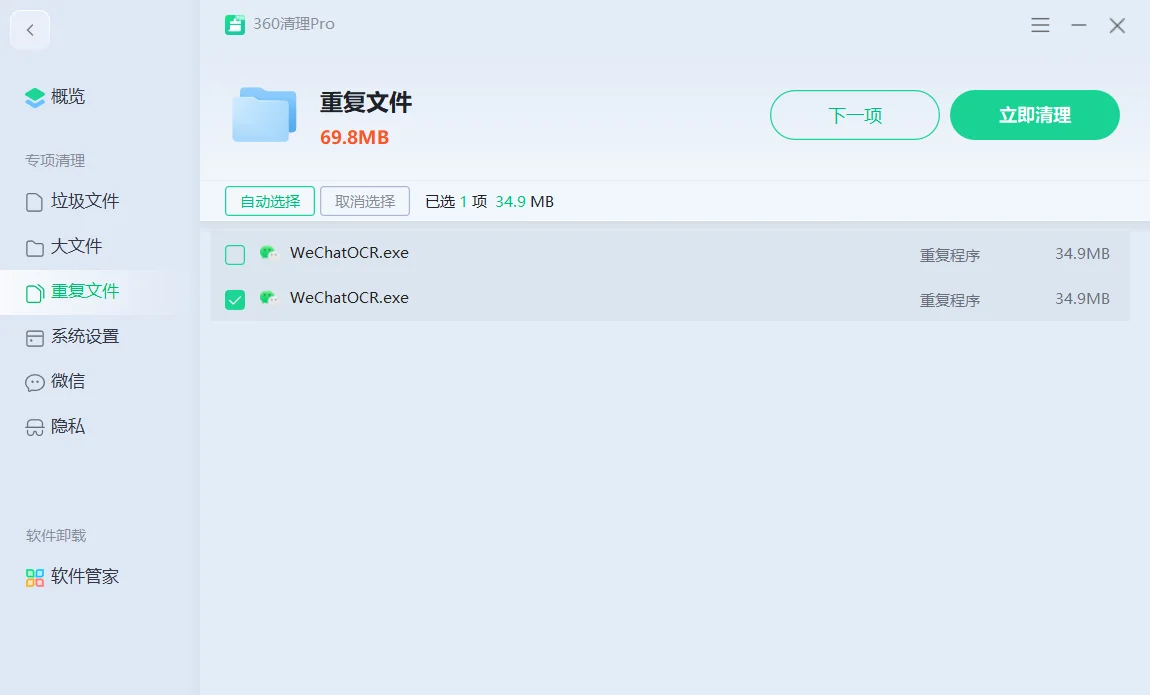Image resolution: width=1150 pixels, height=695 pixels.
Task: Uncheck the checked second WeChatOCR.exe checkbox
Action: coord(235,299)
